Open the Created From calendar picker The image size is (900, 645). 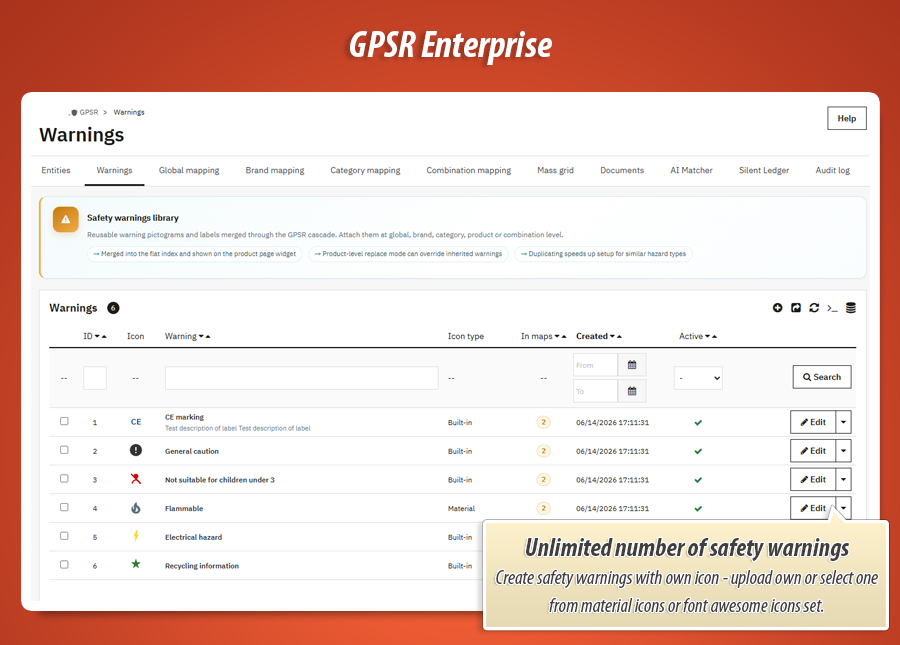pyautogui.click(x=632, y=365)
